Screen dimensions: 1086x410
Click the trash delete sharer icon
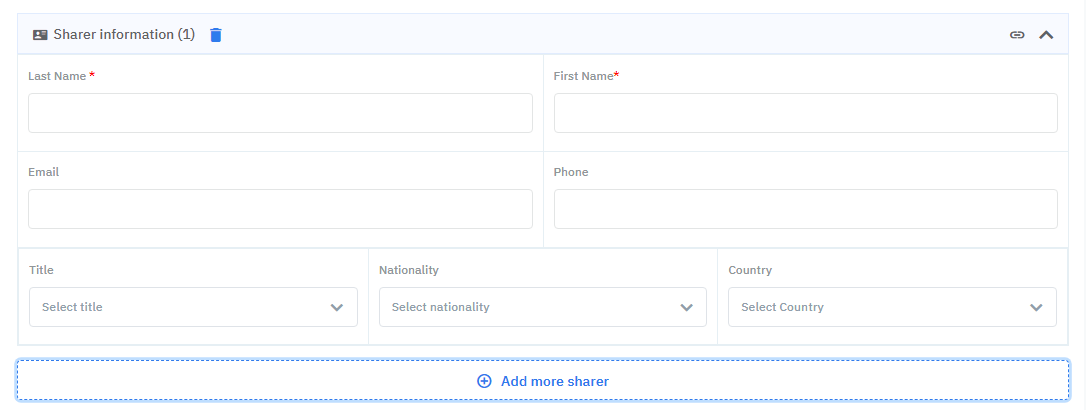pos(216,35)
